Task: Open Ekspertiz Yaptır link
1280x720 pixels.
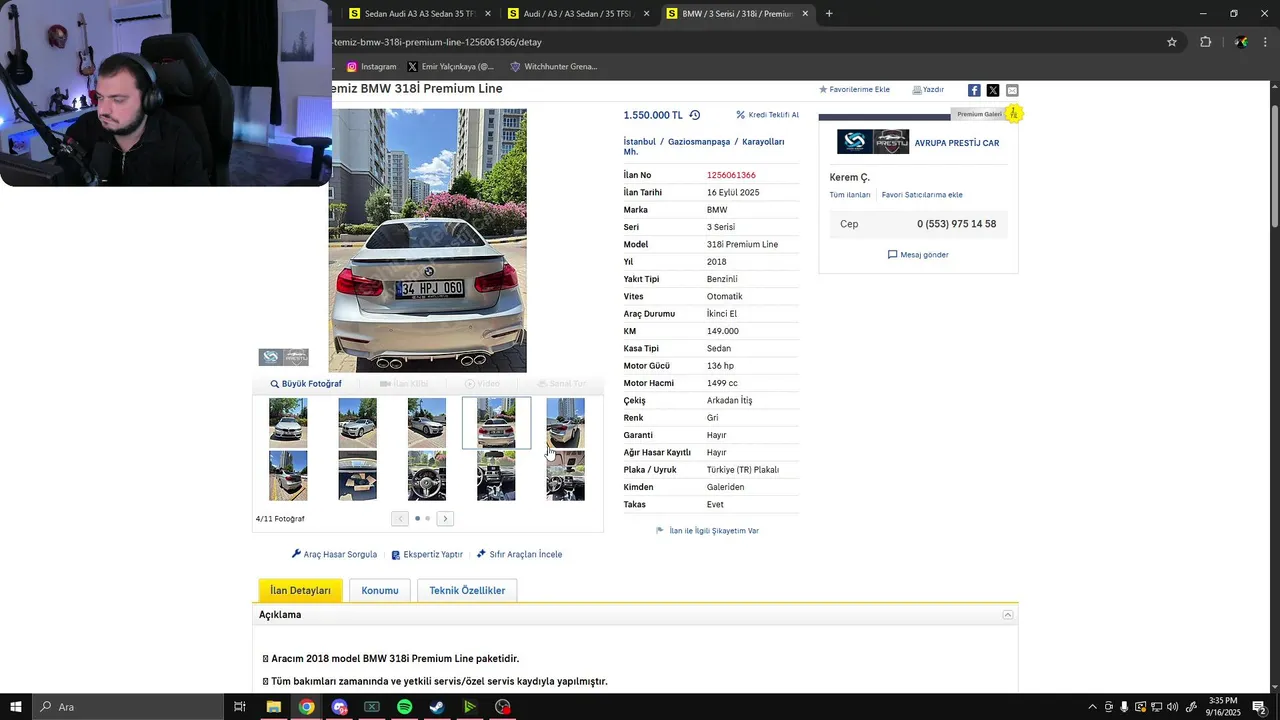Action: (x=427, y=554)
